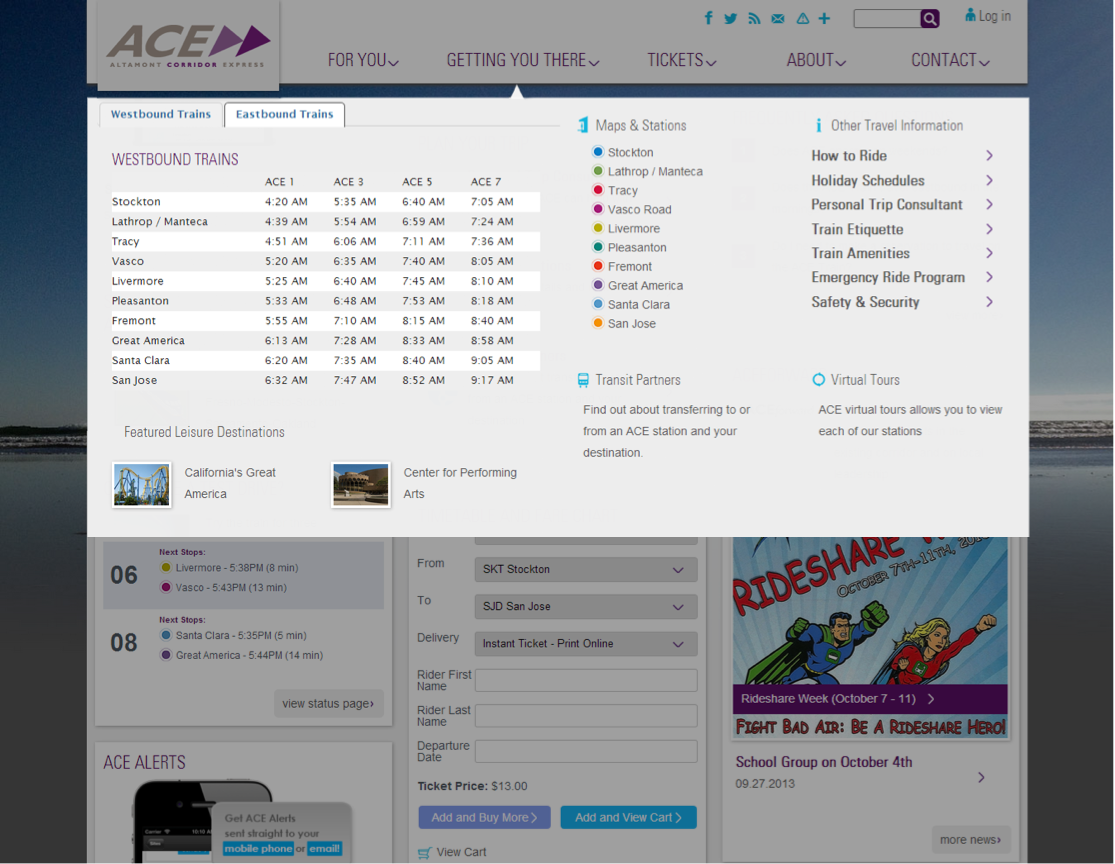The width and height of the screenshot is (1115, 864).
Task: Open the Santa Clara station link
Action: [639, 304]
